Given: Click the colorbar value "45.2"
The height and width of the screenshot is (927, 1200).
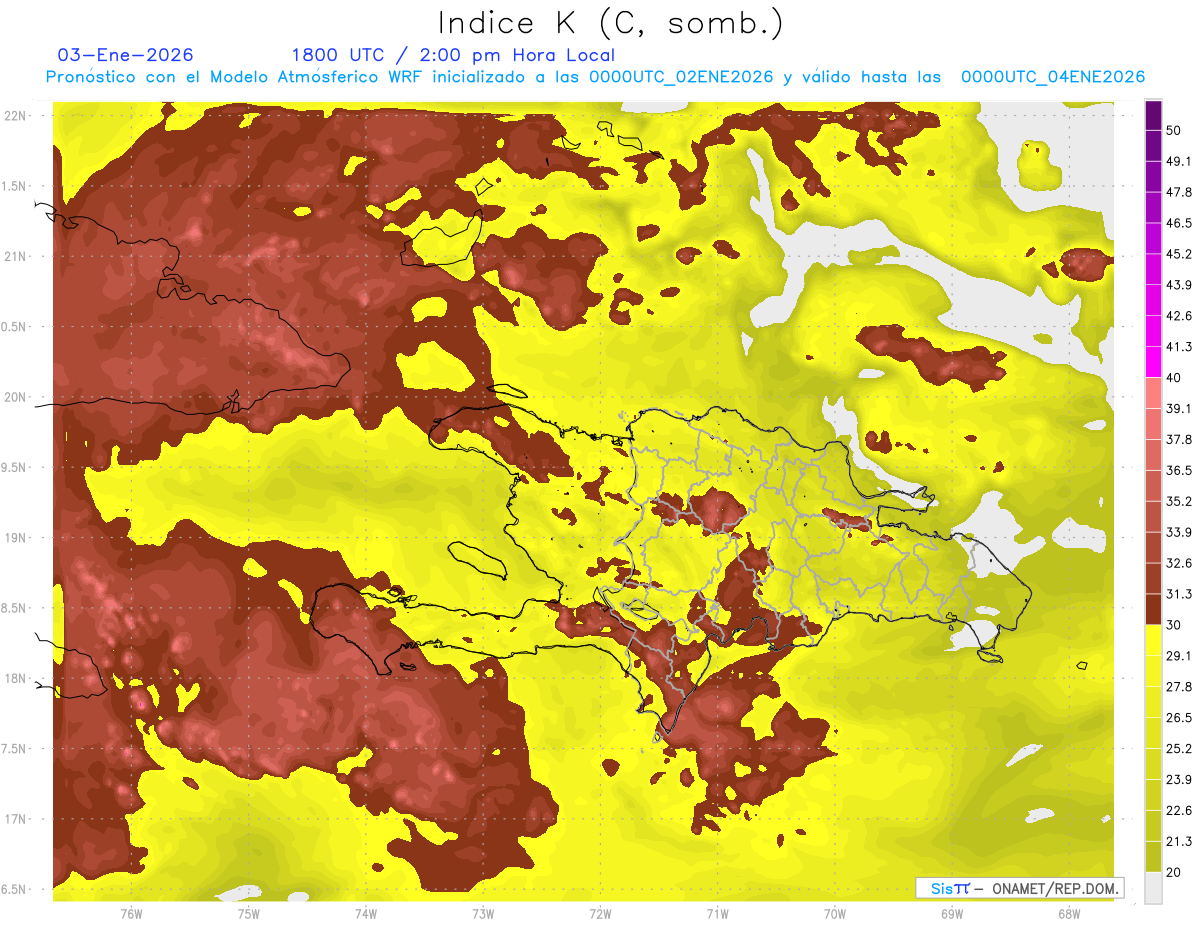Looking at the screenshot, I should pos(1179,254).
